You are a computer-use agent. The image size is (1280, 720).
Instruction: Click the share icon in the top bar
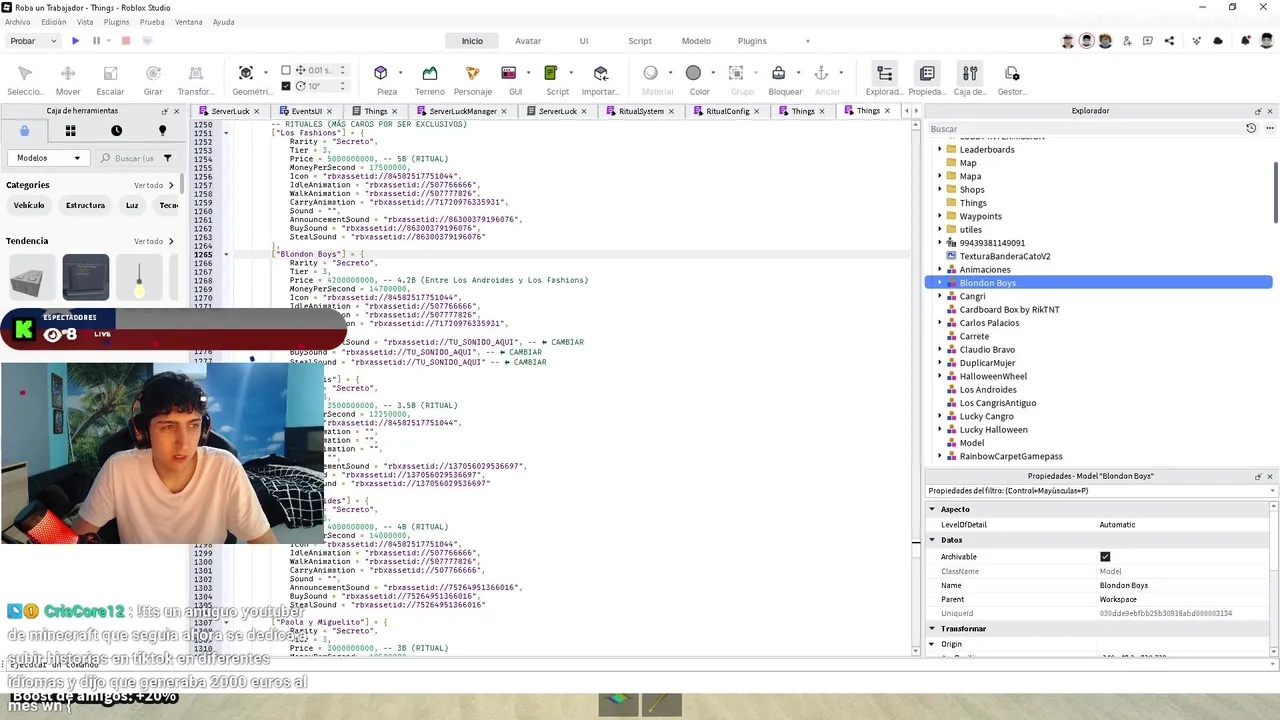(1169, 41)
